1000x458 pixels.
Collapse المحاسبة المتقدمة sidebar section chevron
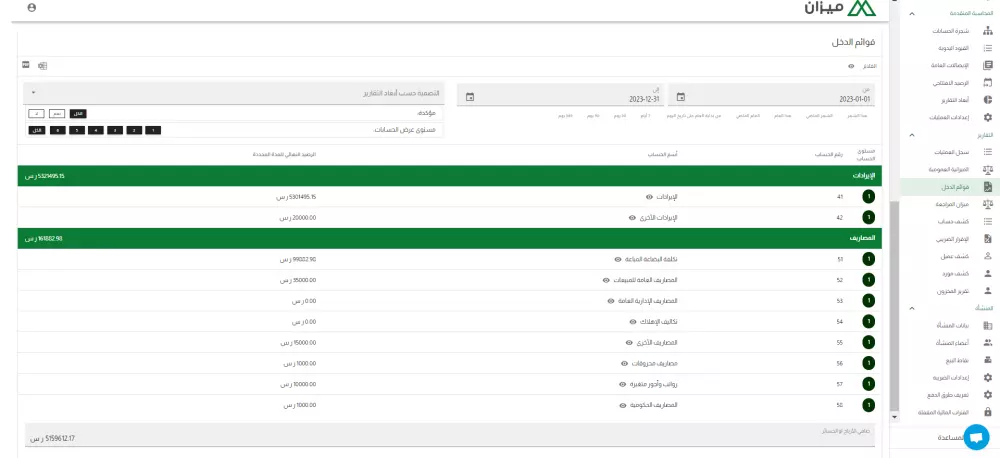pos(912,13)
